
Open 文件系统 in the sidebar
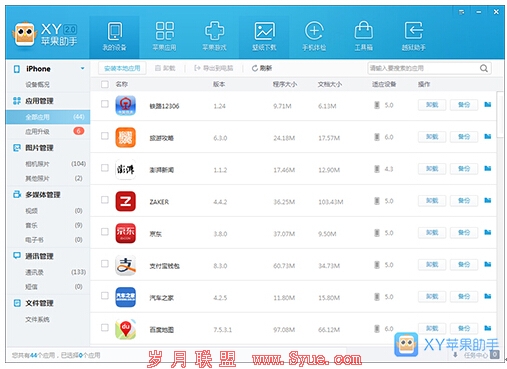pos(37,319)
